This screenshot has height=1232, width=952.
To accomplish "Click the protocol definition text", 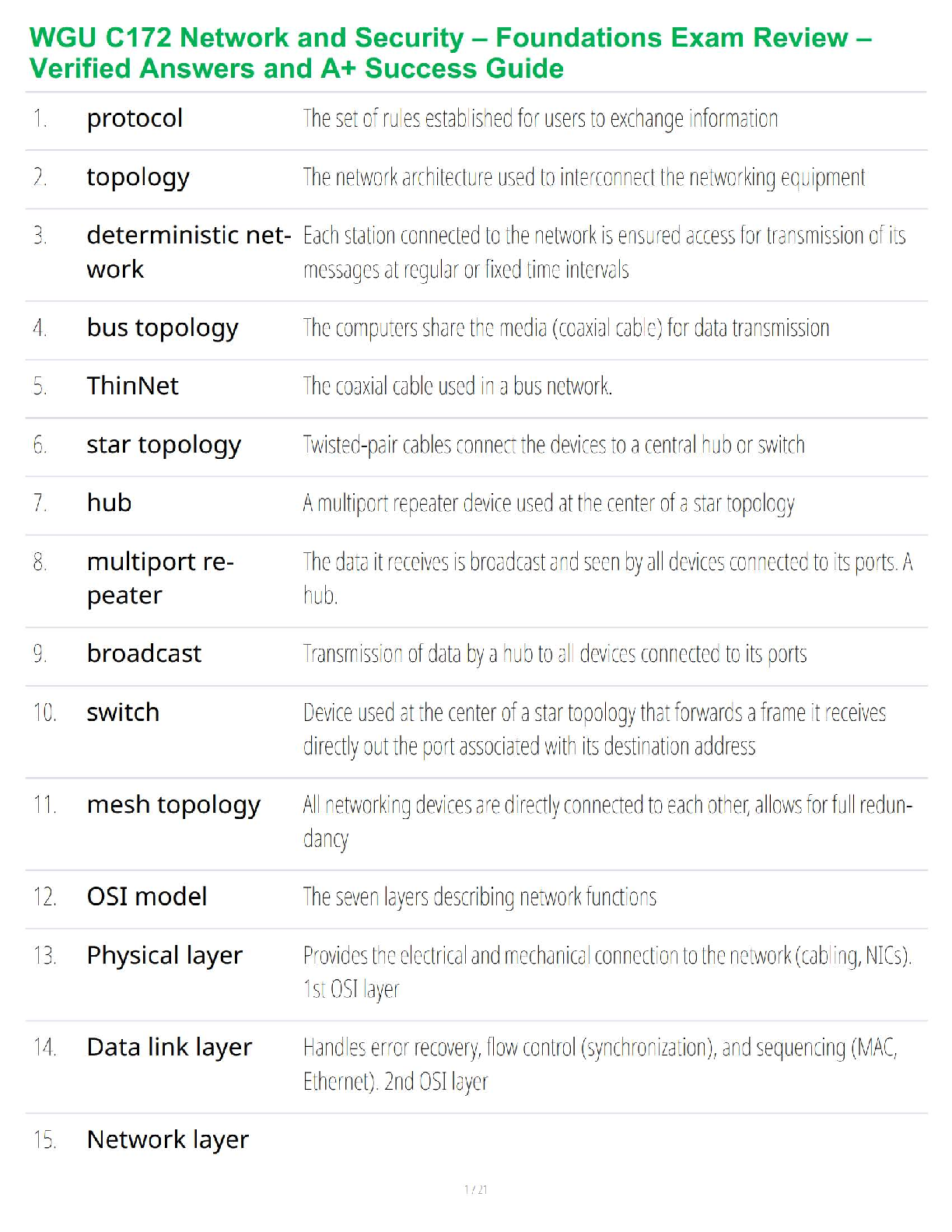I will (540, 119).
